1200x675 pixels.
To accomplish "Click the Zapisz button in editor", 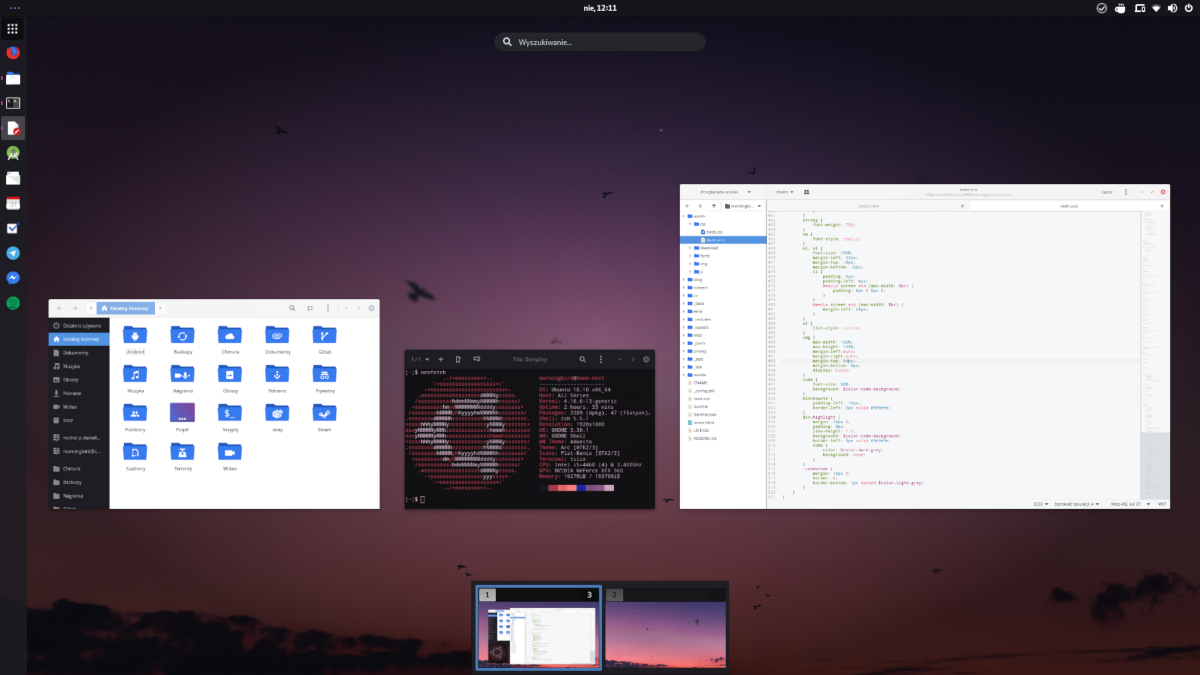I will point(1106,191).
